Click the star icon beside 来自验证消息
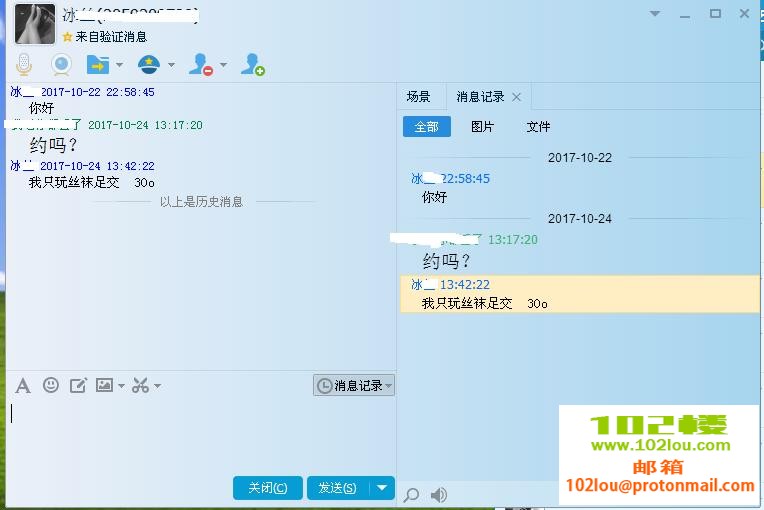This screenshot has height=510, width=764. (67, 37)
